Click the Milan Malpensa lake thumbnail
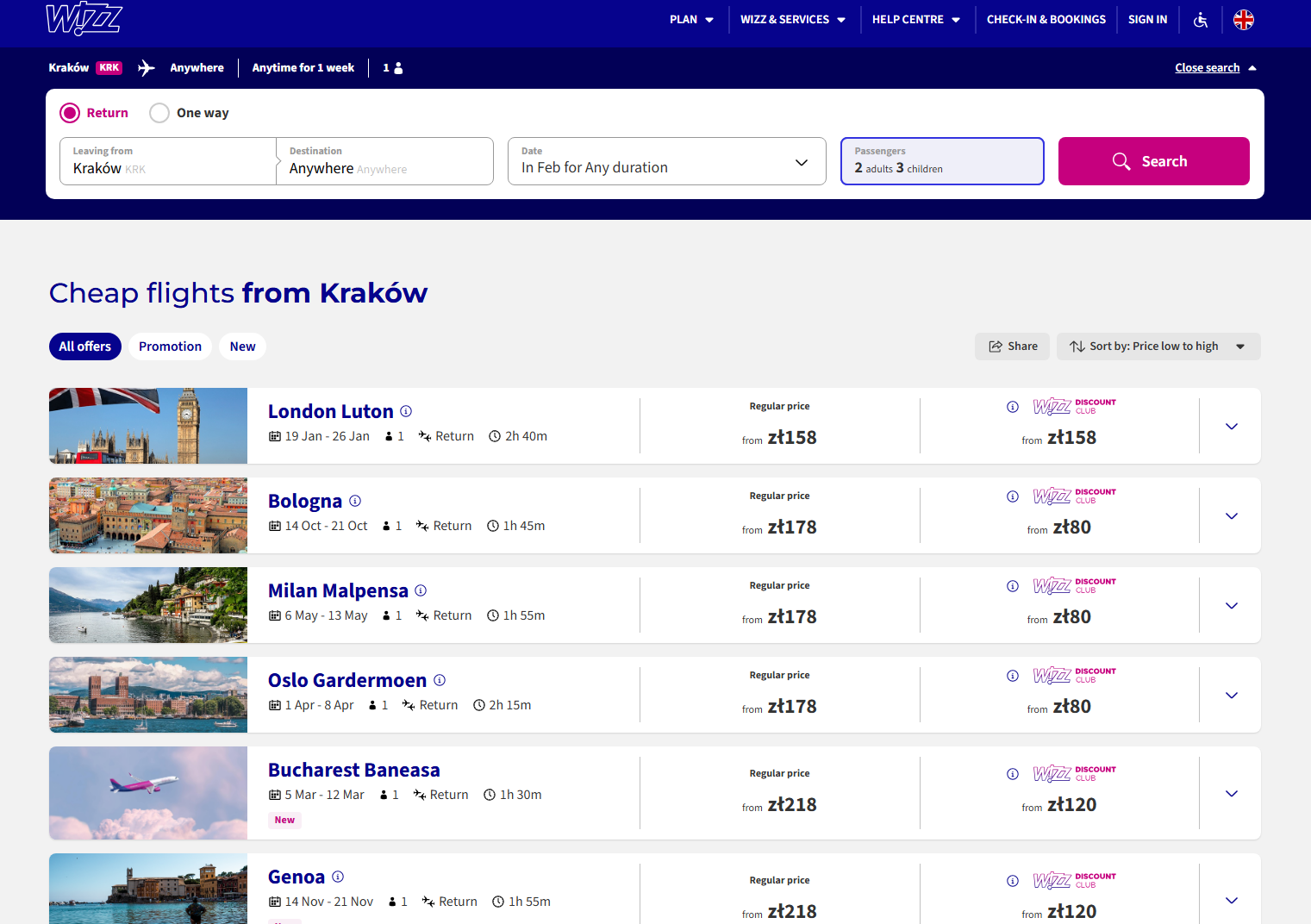Image resolution: width=1311 pixels, height=924 pixels. (148, 605)
